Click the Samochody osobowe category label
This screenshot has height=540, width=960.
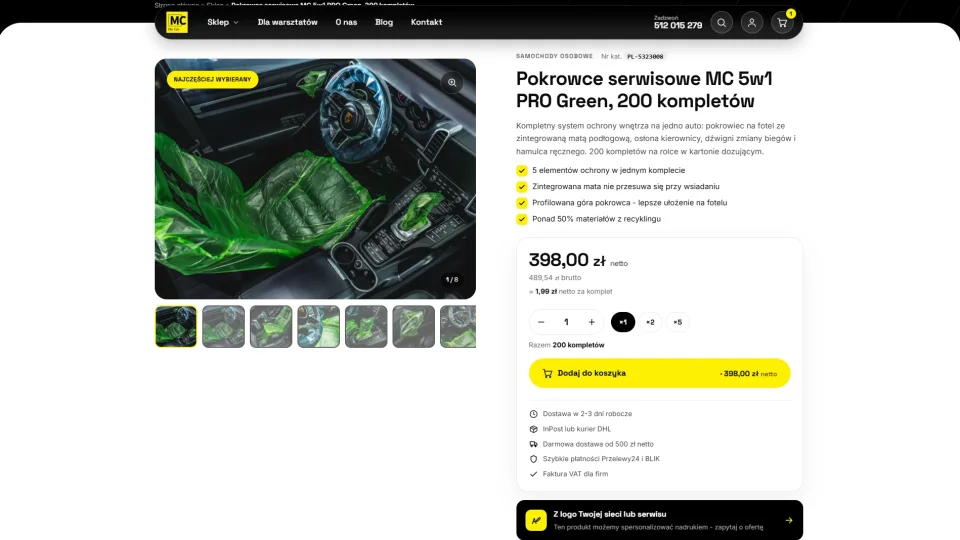[554, 56]
